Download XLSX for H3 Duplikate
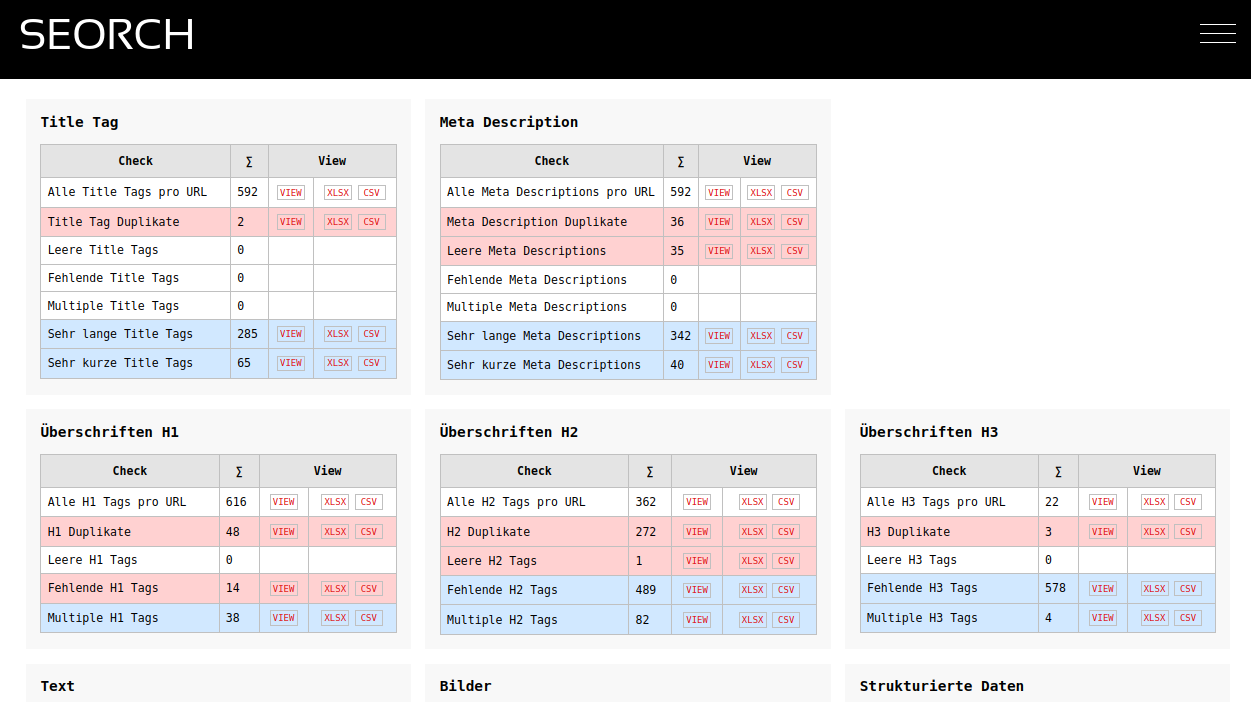The width and height of the screenshot is (1251, 702). point(1155,532)
